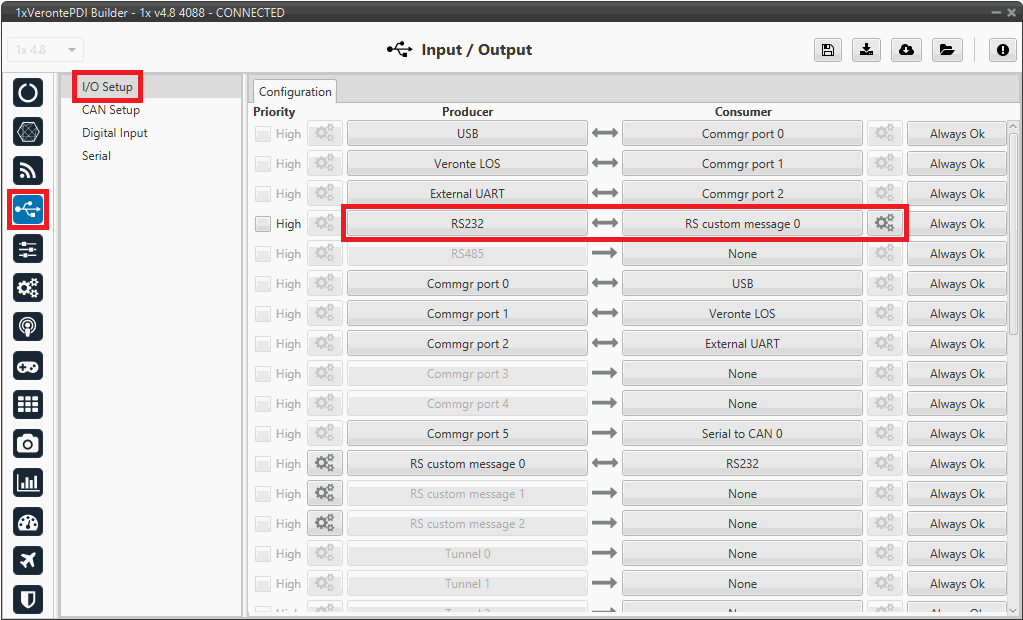This screenshot has height=620, width=1023.
Task: Open the 1x 4.8 version dropdown
Action: (46, 50)
